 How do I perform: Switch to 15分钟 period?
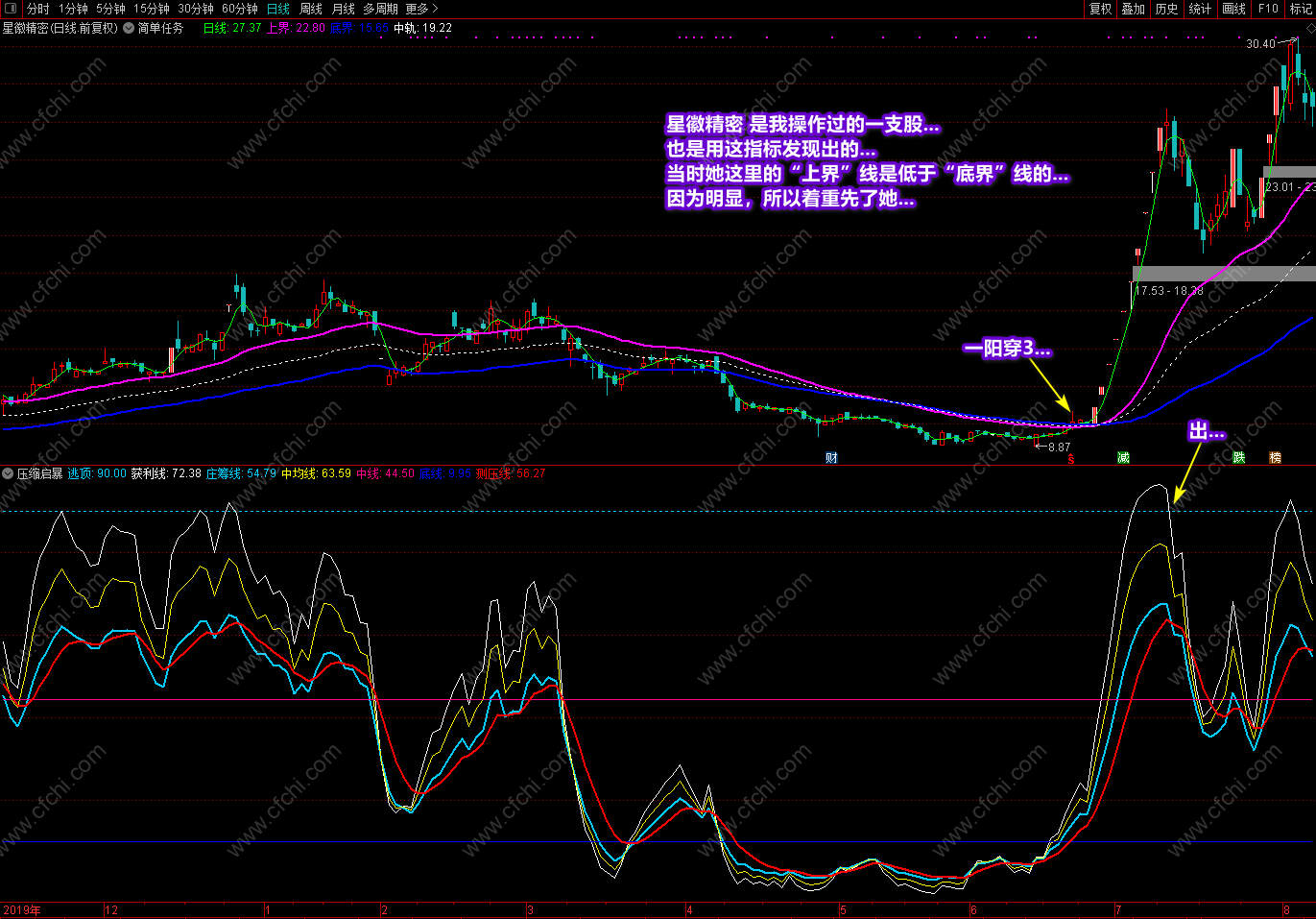click(152, 9)
